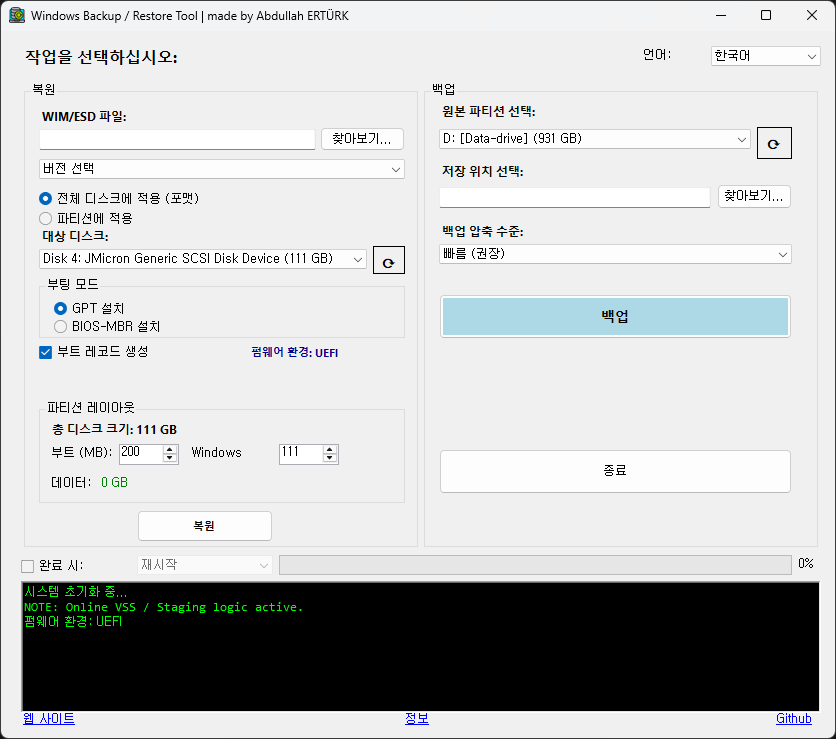The height and width of the screenshot is (739, 836).
Task: Click the blue 펌웨어 환경: UEFI label
Action: point(295,352)
